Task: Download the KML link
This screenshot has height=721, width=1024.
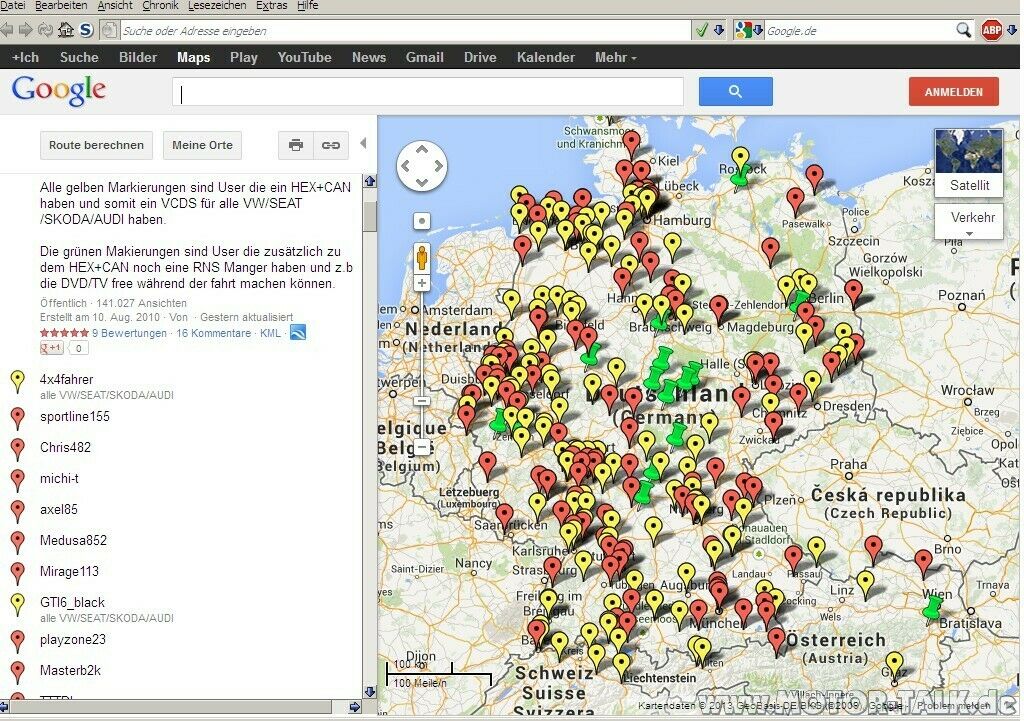Action: point(270,333)
